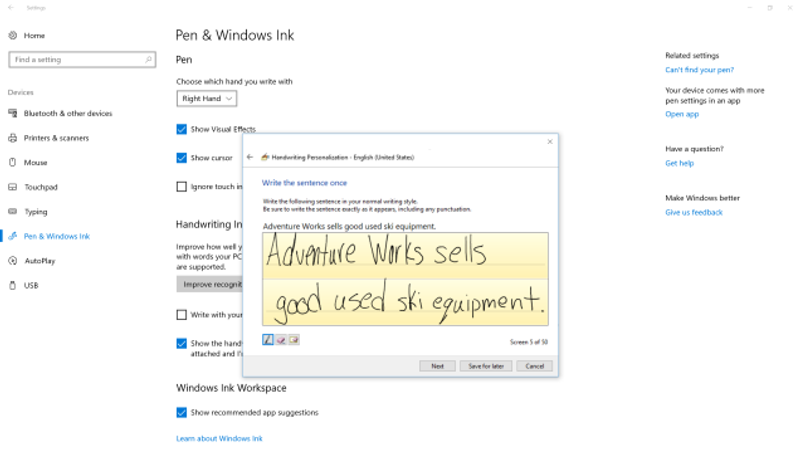Click the search magnifier in Find a setting
The width and height of the screenshot is (800, 450).
[148, 60]
